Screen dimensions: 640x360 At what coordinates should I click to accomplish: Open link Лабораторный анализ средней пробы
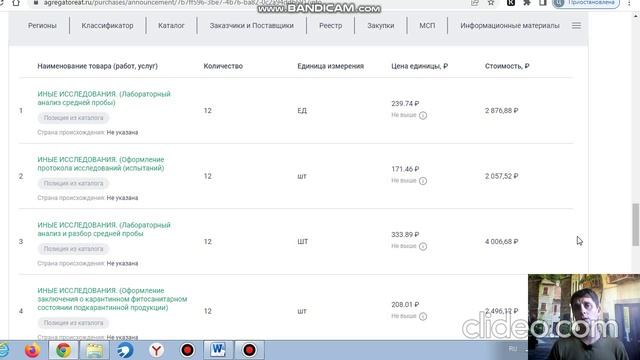[x=104, y=98]
